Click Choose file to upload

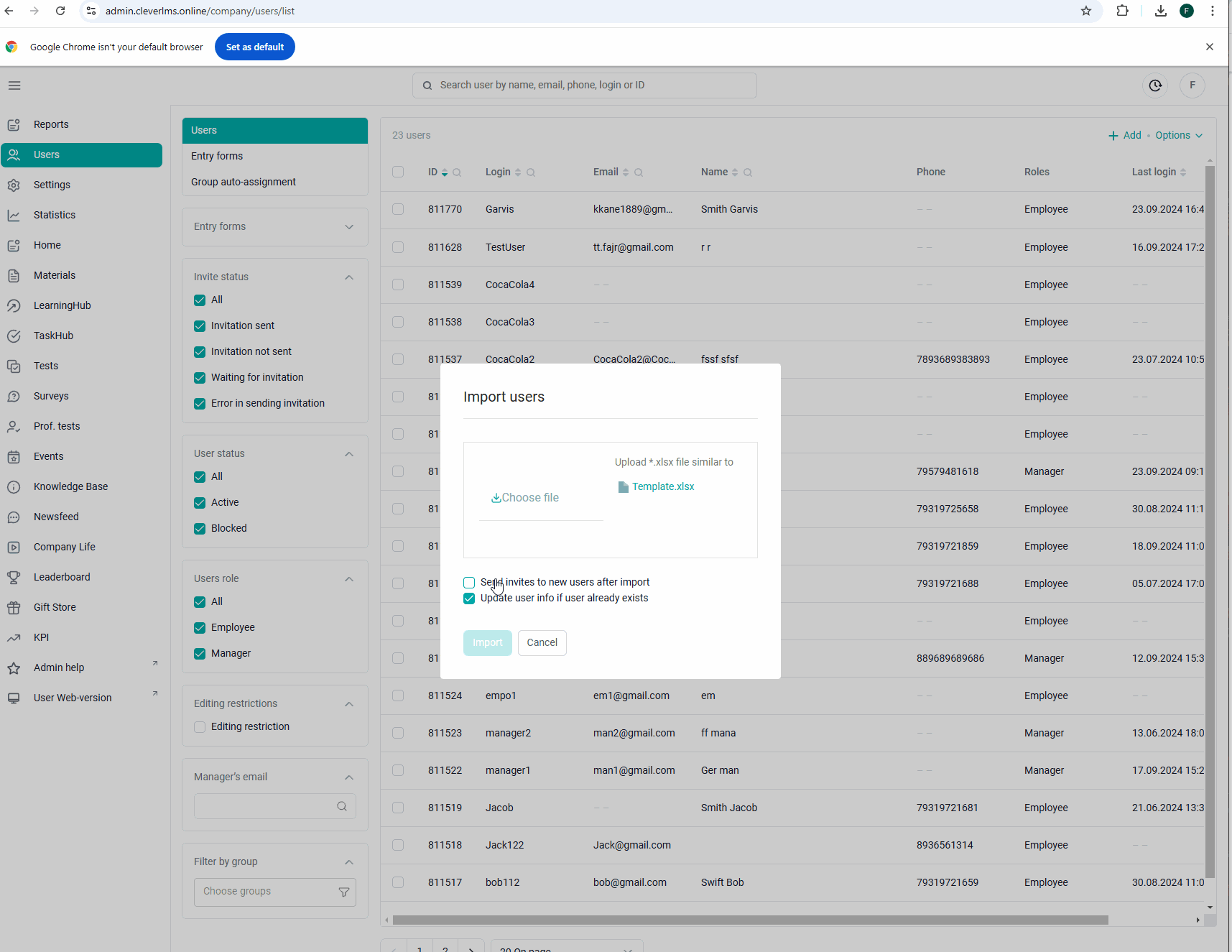pos(525,498)
